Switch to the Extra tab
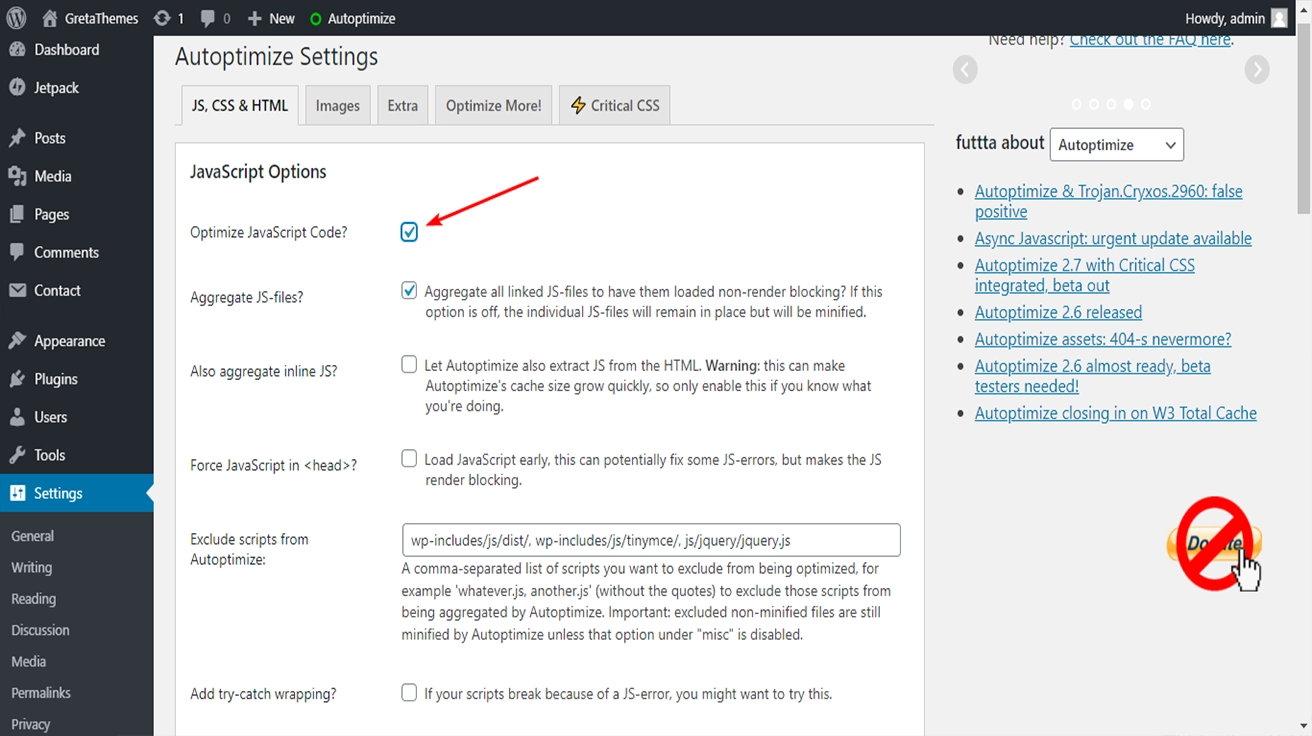Image resolution: width=1312 pixels, height=736 pixels. pos(403,105)
